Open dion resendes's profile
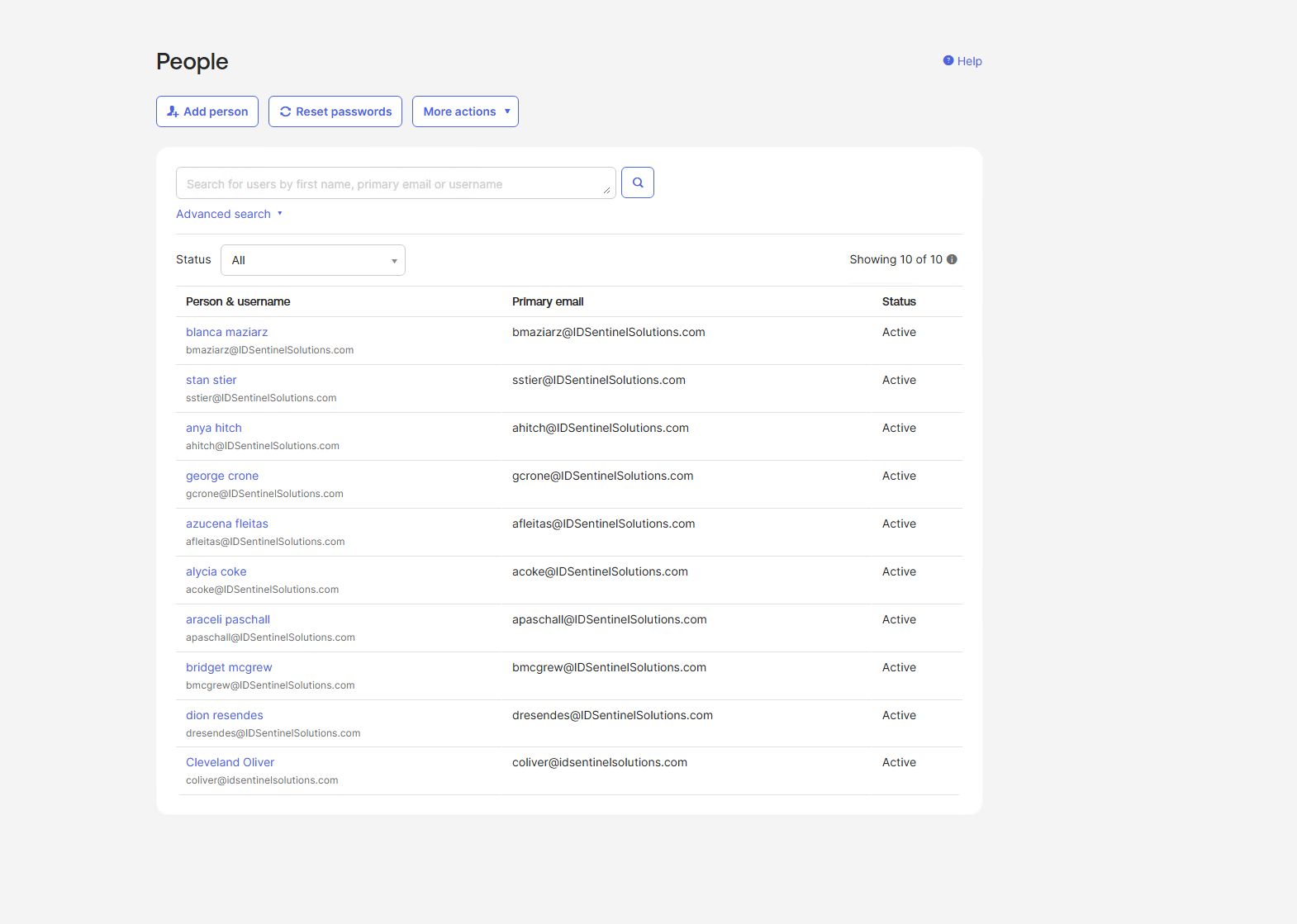1297x924 pixels. point(224,715)
